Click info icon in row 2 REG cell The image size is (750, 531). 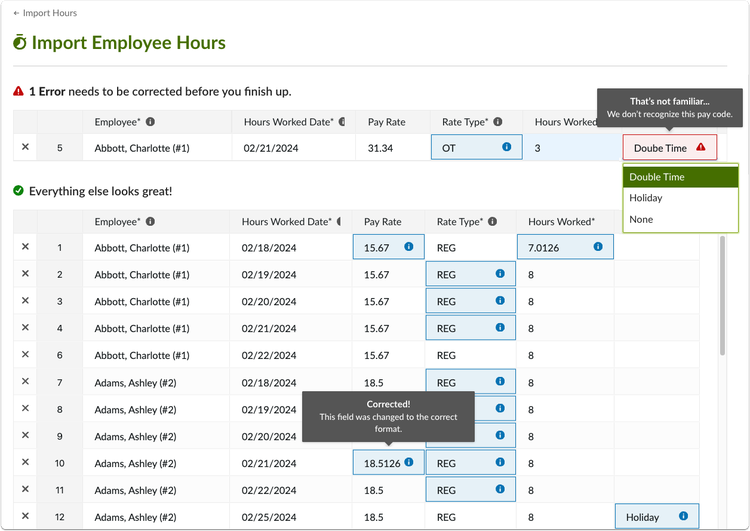(x=500, y=274)
